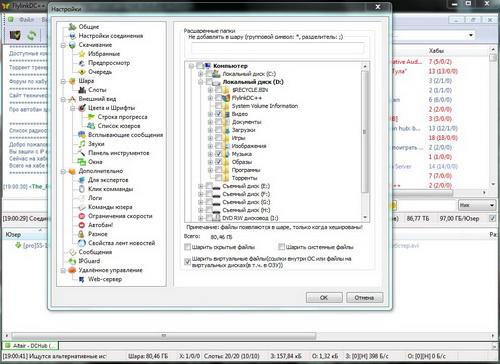Screen dimensions: 500x364
Task: Select the IPGuard settings item
Action: 89,261
